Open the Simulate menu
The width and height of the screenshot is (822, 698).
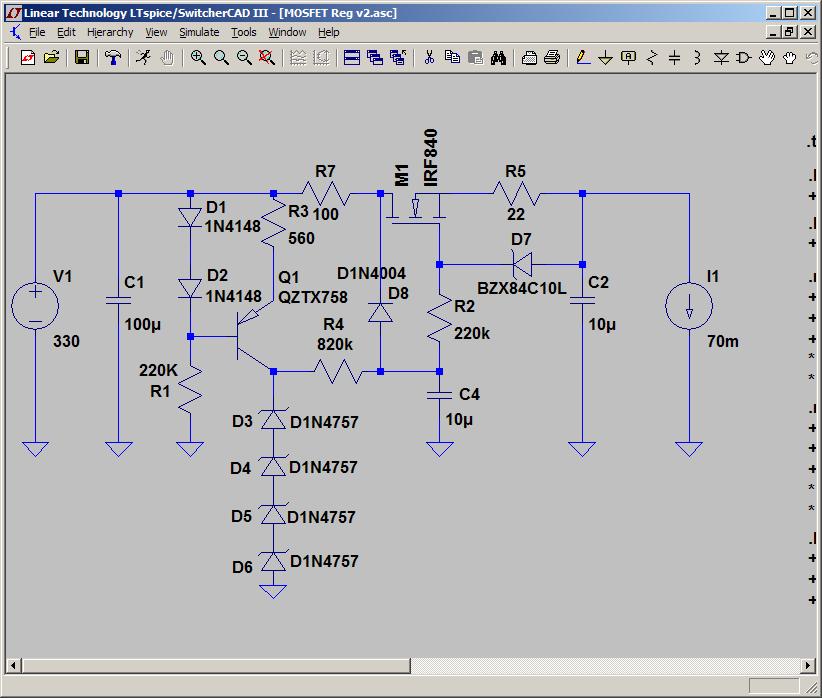[199, 33]
